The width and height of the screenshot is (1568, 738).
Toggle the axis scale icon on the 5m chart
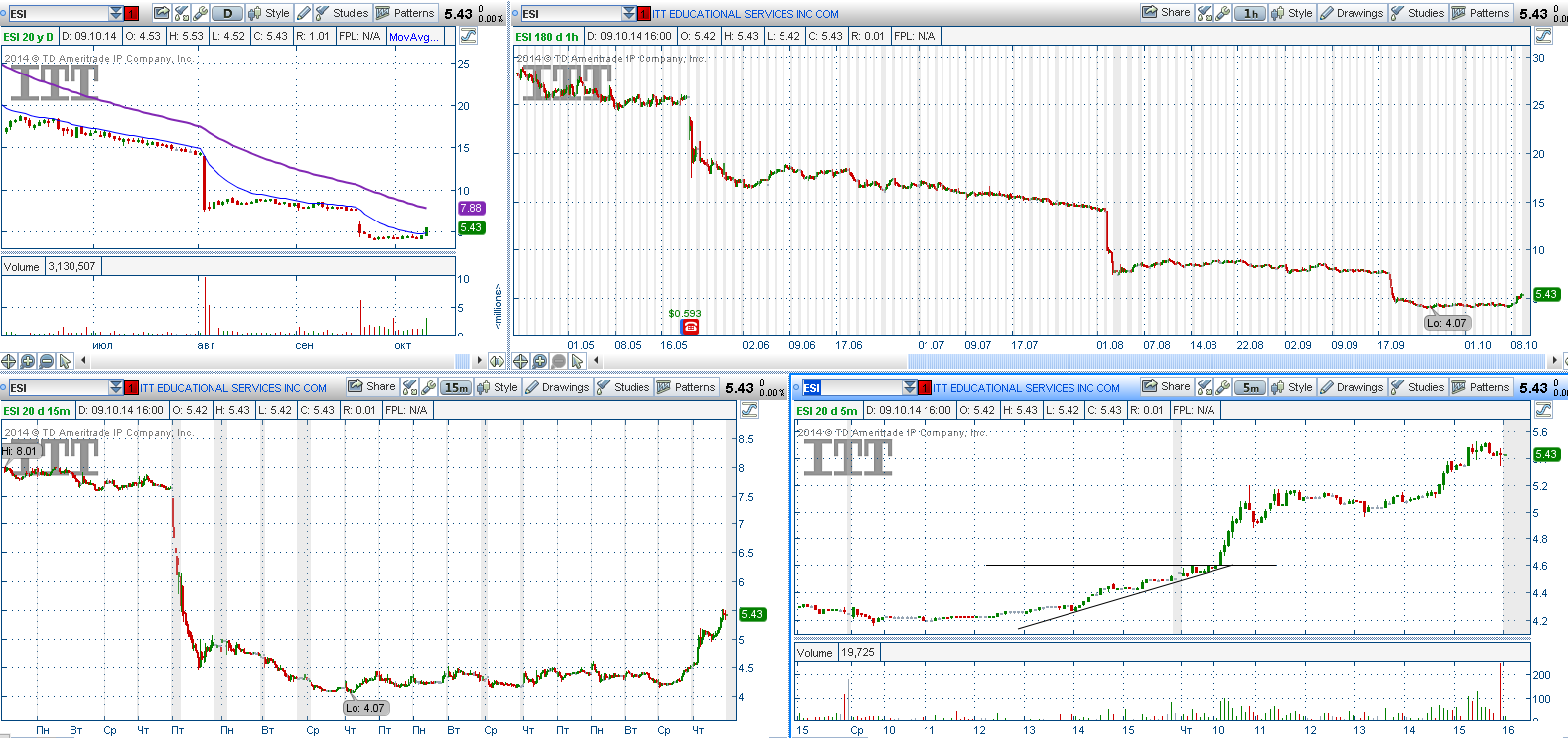pos(1543,410)
